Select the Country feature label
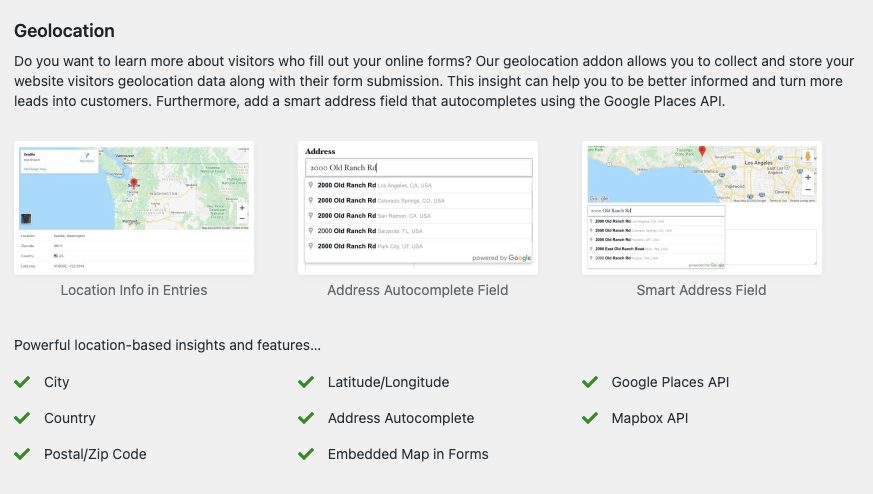 [70, 418]
